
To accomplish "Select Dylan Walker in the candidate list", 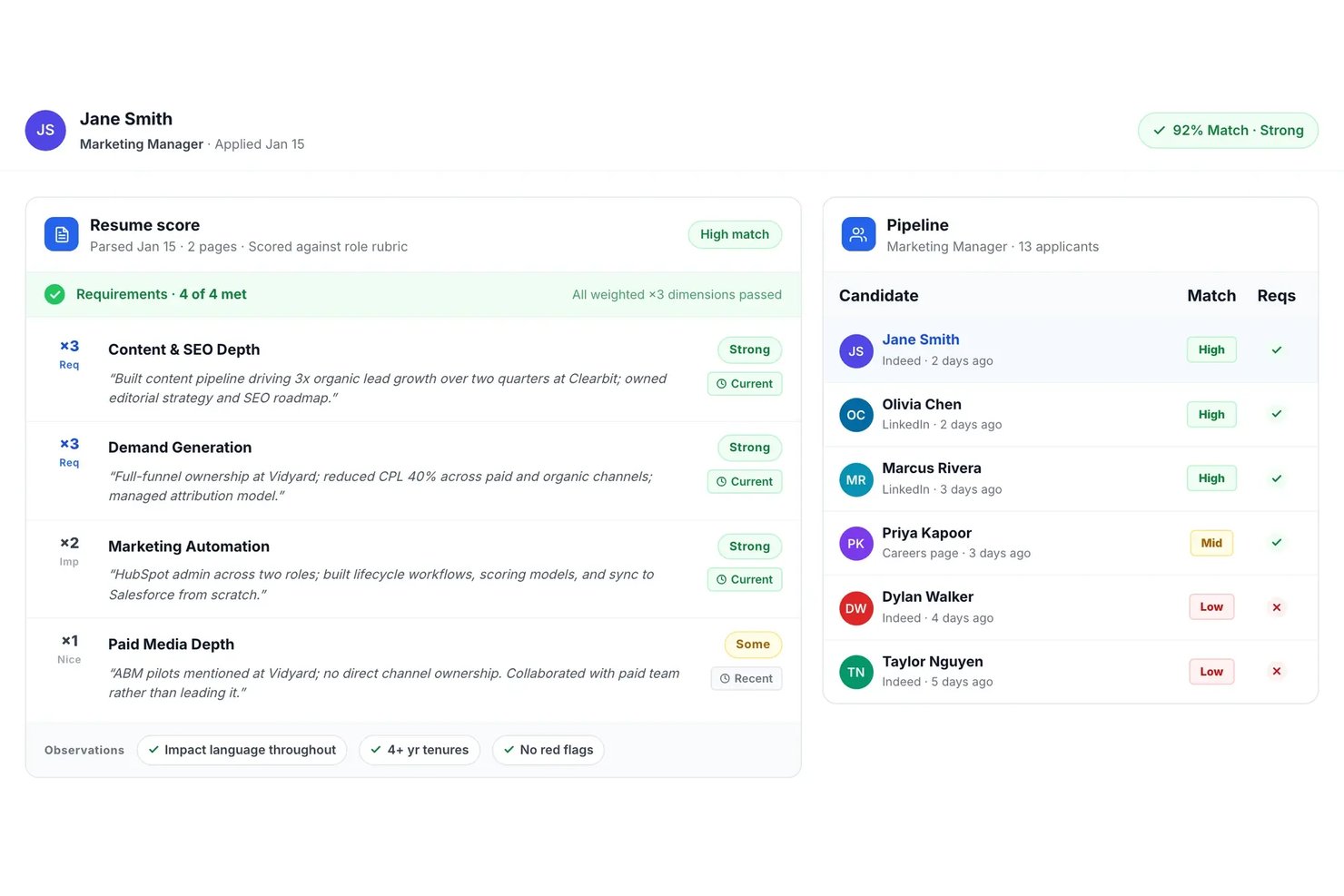I will (x=1070, y=608).
